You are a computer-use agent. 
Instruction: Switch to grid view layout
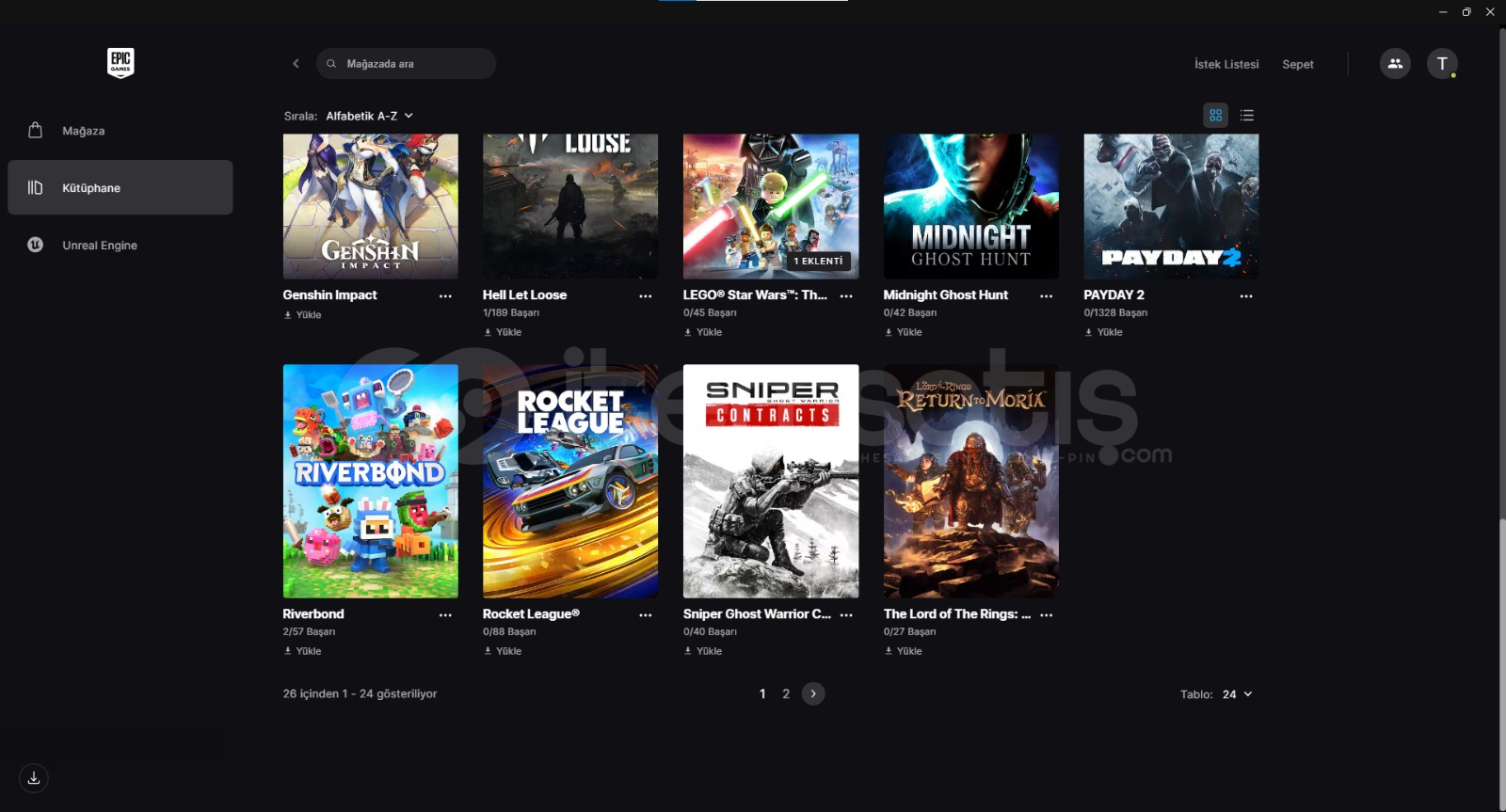(x=1216, y=115)
